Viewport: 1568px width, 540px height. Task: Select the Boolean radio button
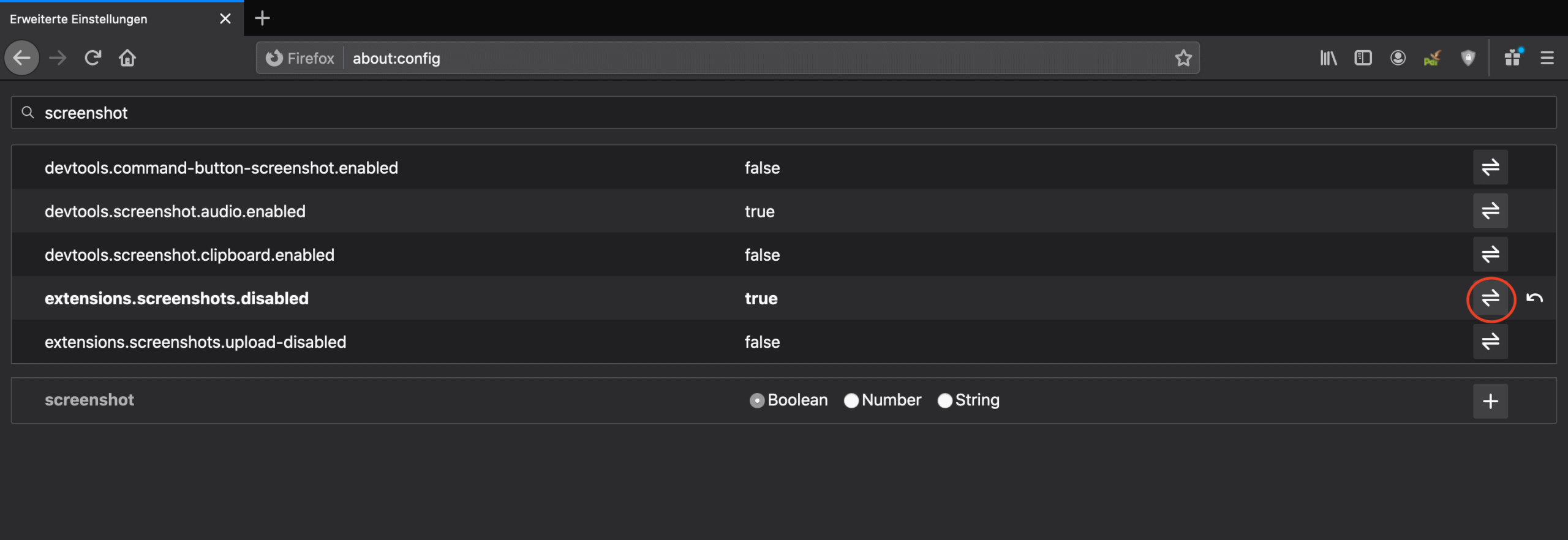coord(757,400)
